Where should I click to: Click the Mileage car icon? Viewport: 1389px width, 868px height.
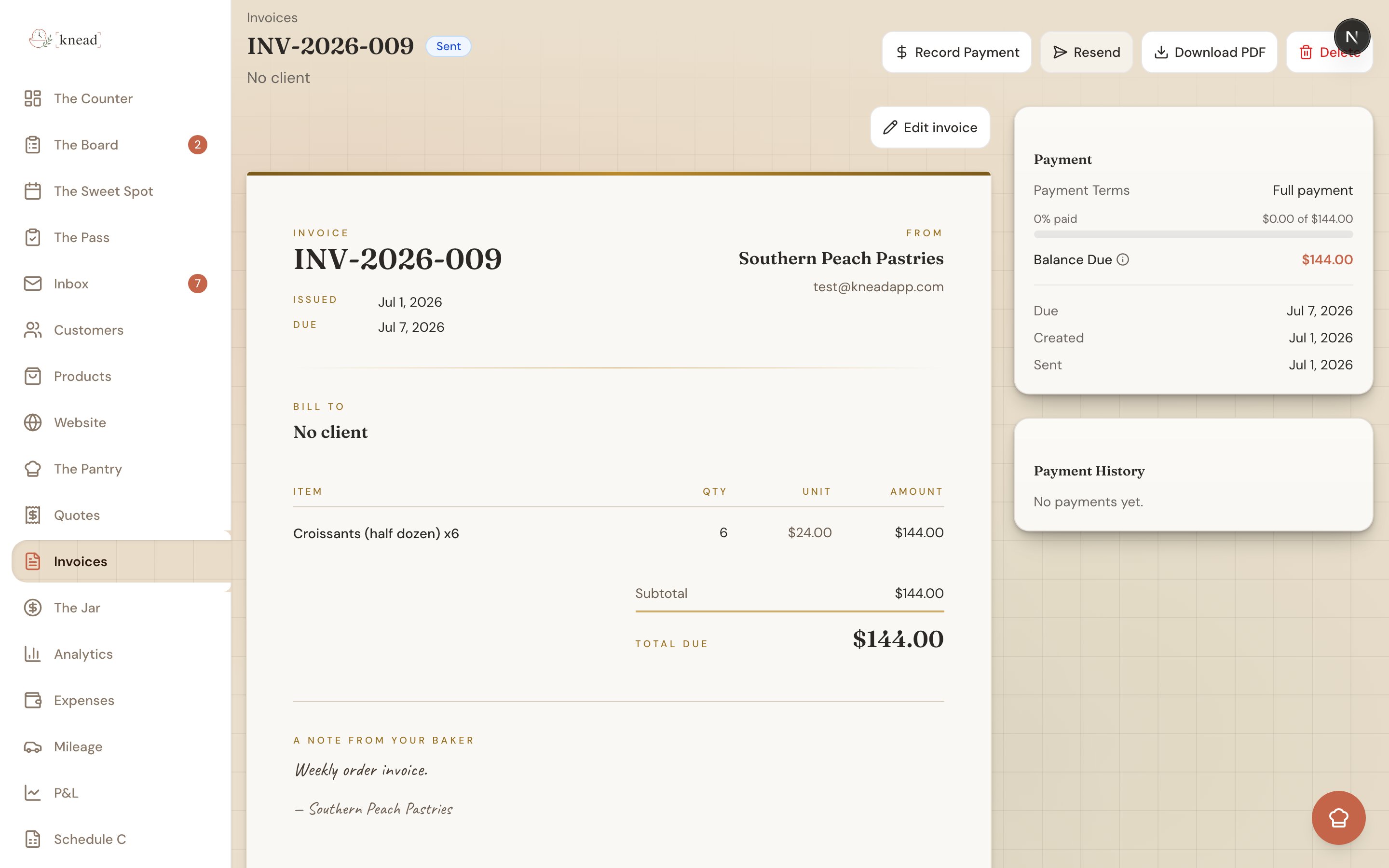[x=33, y=746]
